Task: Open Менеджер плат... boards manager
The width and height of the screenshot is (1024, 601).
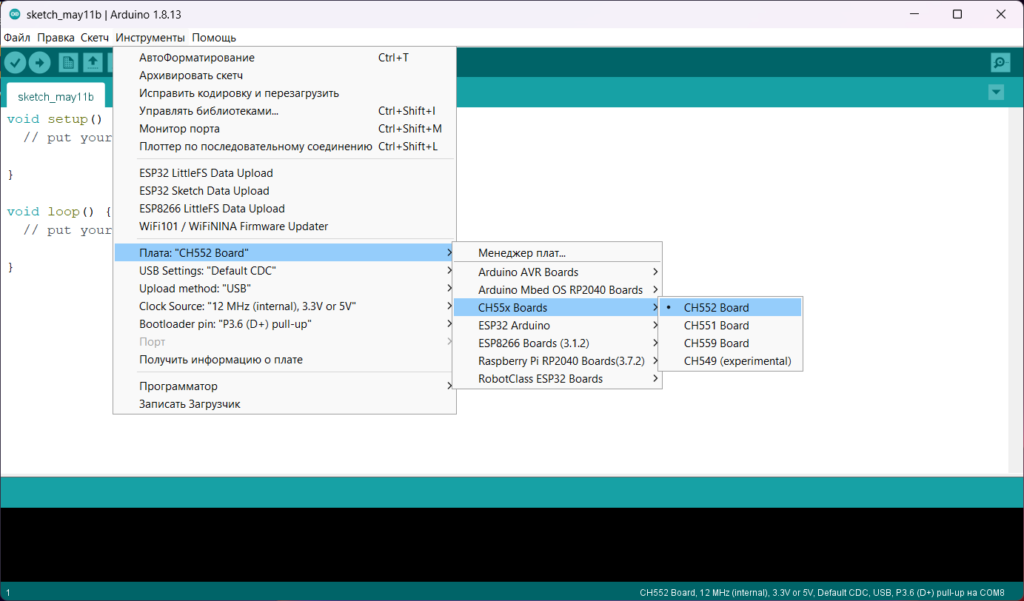Action: click(x=522, y=253)
